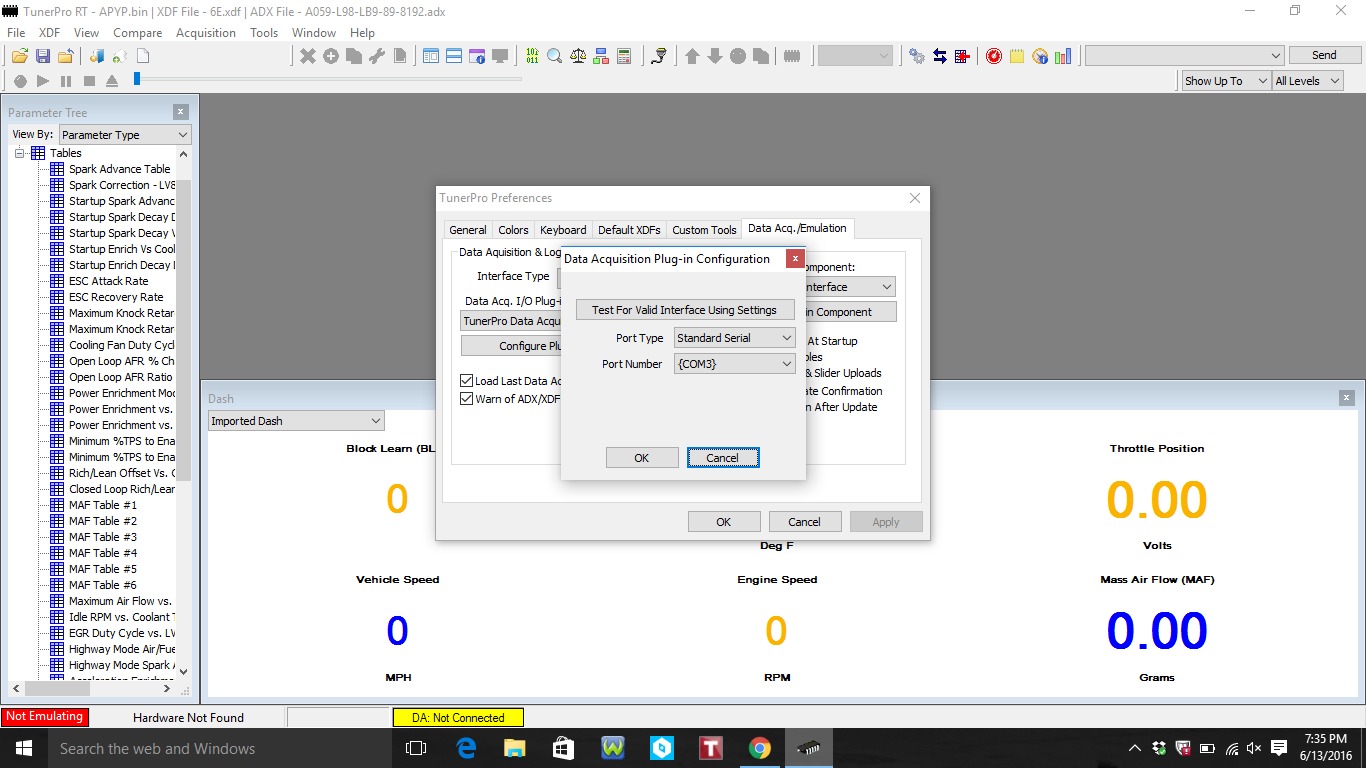1366x768 pixels.
Task: Click the magnifying glass search icon
Action: click(554, 56)
